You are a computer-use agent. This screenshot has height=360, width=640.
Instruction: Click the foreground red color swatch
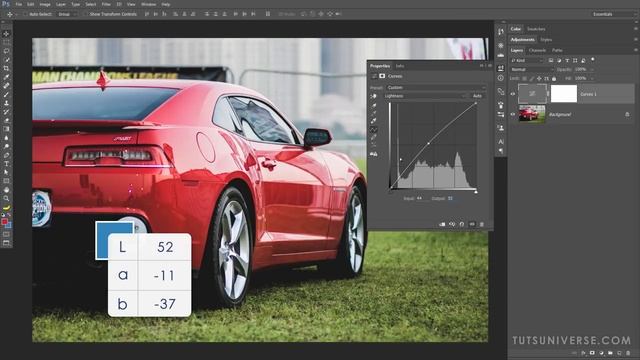(4, 222)
